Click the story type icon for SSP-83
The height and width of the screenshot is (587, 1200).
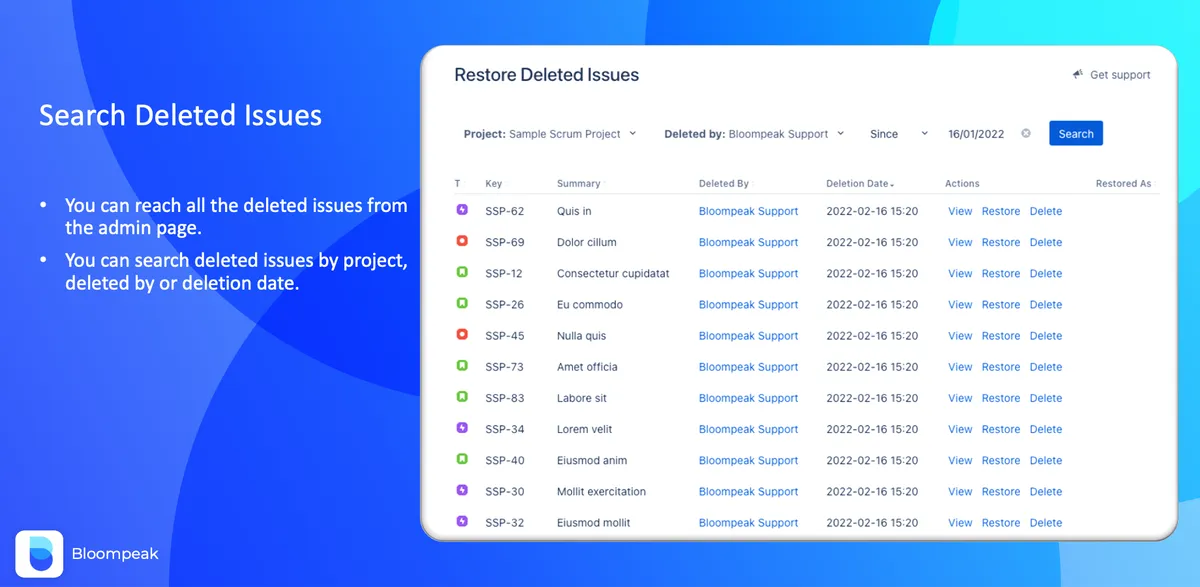tap(462, 397)
